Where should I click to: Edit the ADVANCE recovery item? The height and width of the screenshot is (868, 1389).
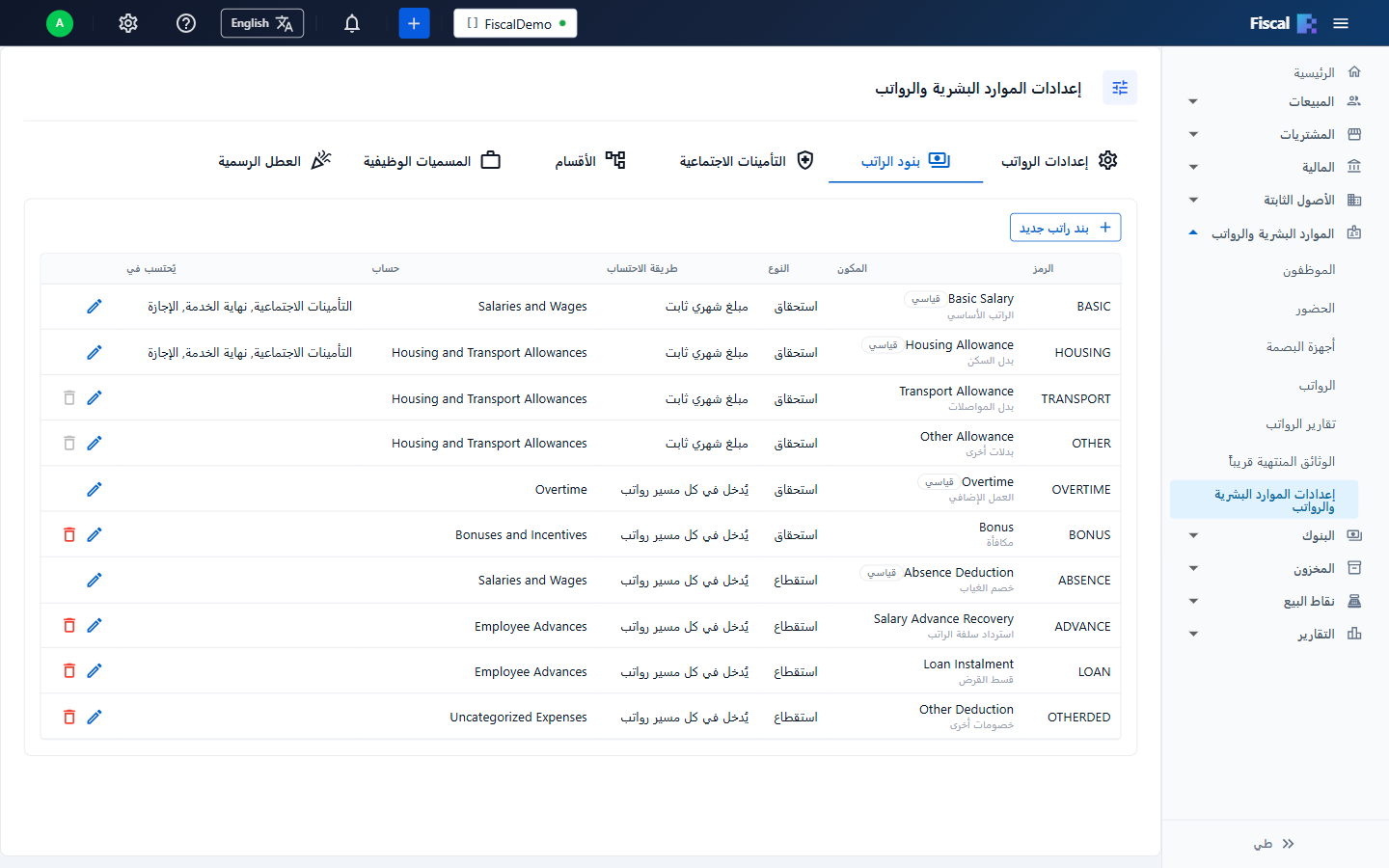tap(95, 626)
